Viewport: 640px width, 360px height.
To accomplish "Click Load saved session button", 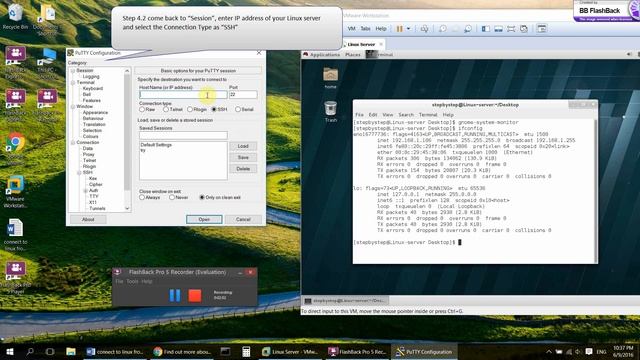I will tap(243, 146).
